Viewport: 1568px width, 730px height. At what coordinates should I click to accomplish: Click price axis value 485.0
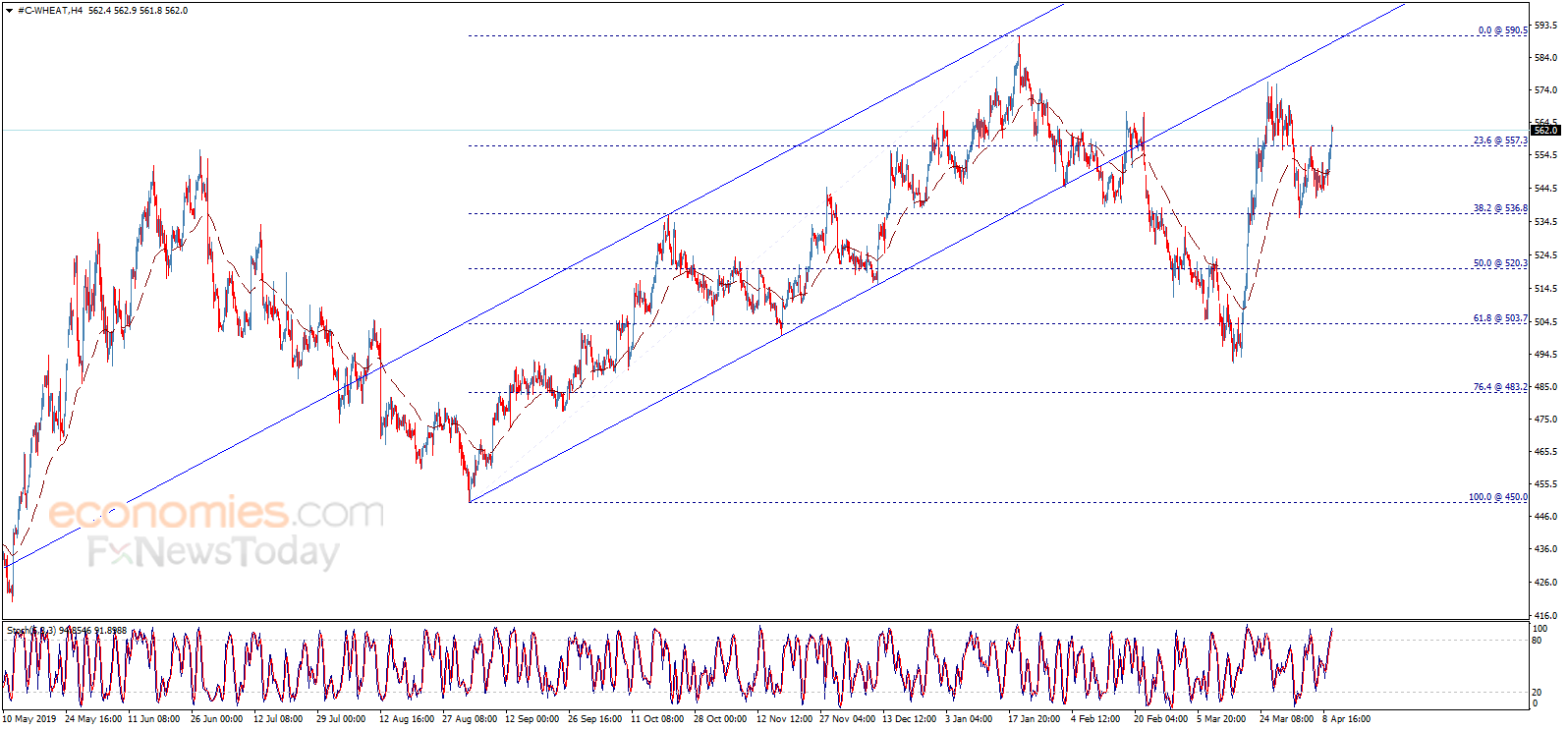[x=1545, y=387]
